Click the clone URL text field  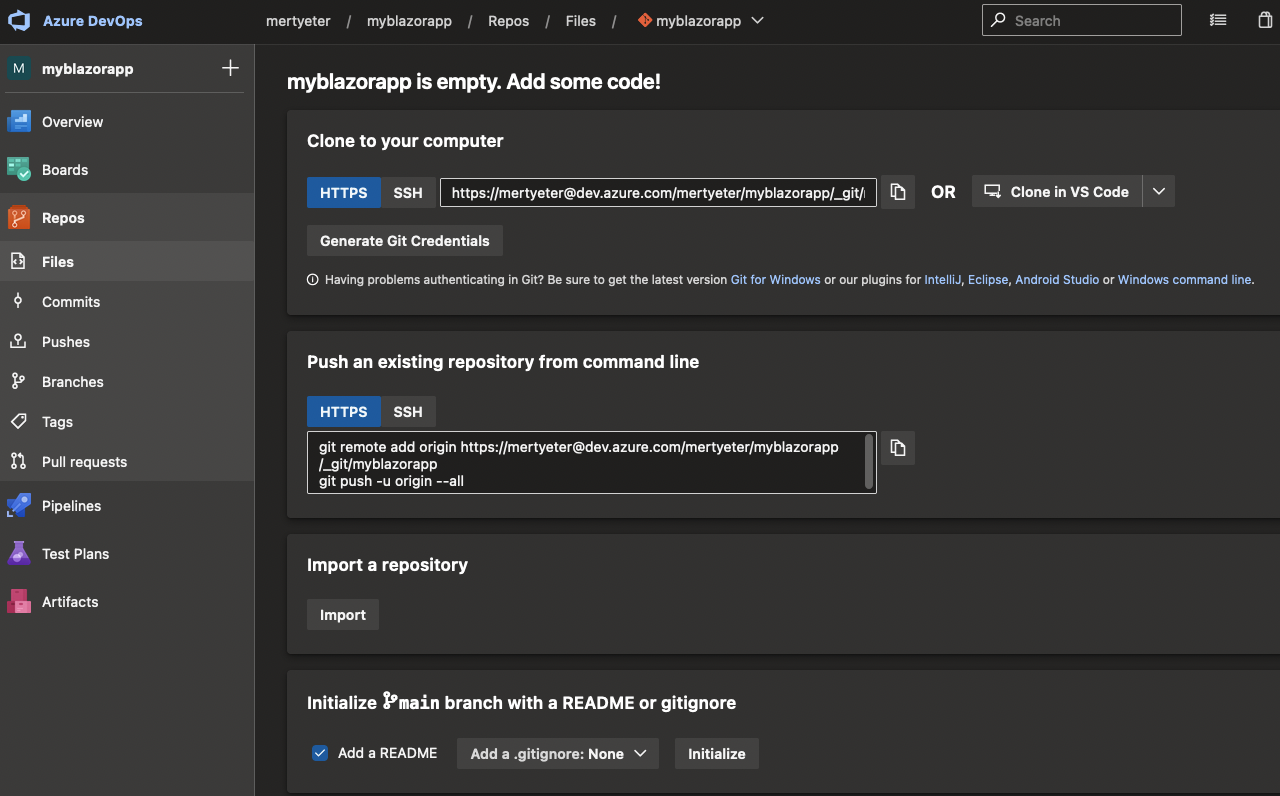[659, 193]
